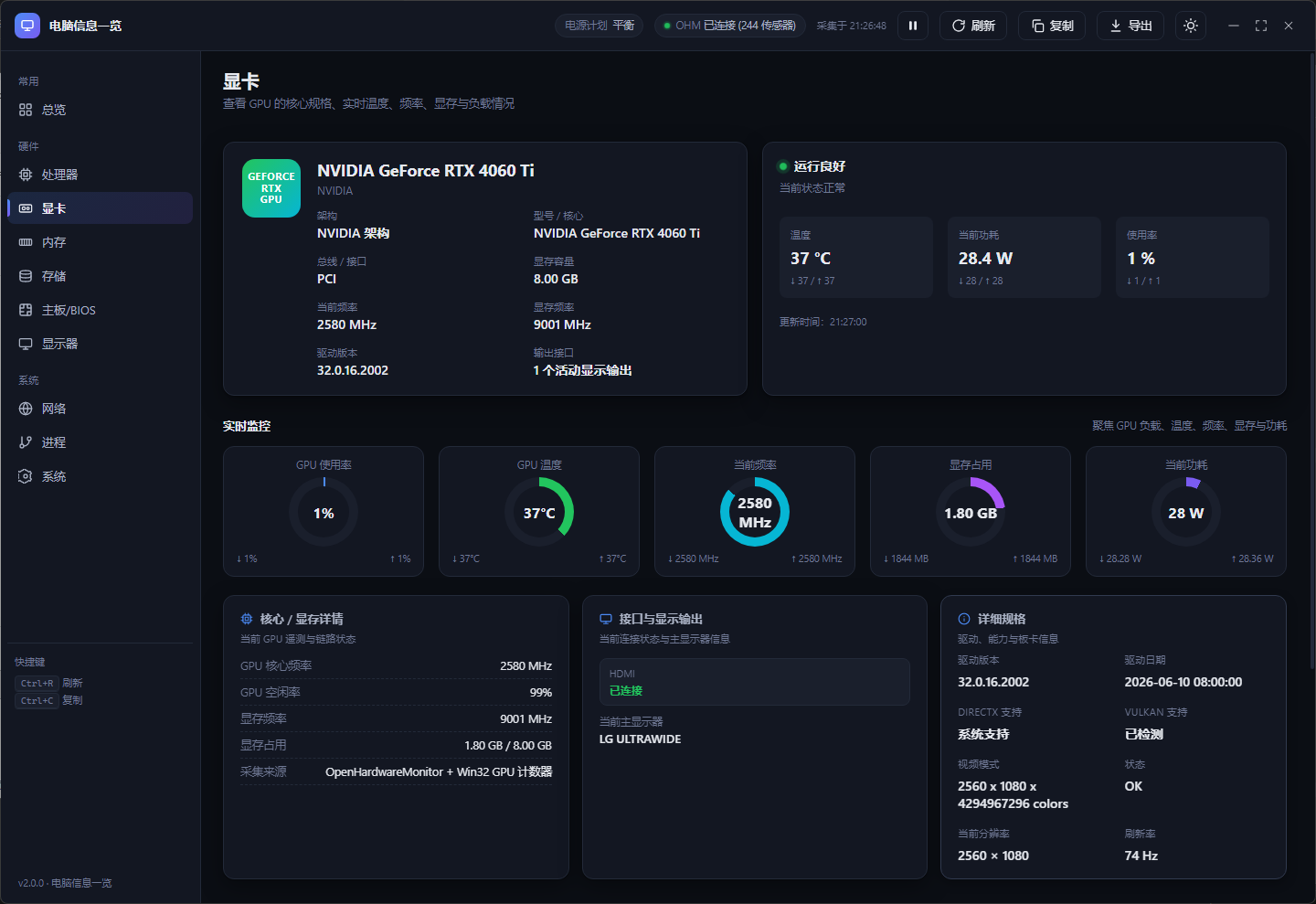This screenshot has height=904, width=1316.
Task: Click the 聚焦 GPU 负载、温度、频率、显存与功耗 text
Action: coord(1190,426)
